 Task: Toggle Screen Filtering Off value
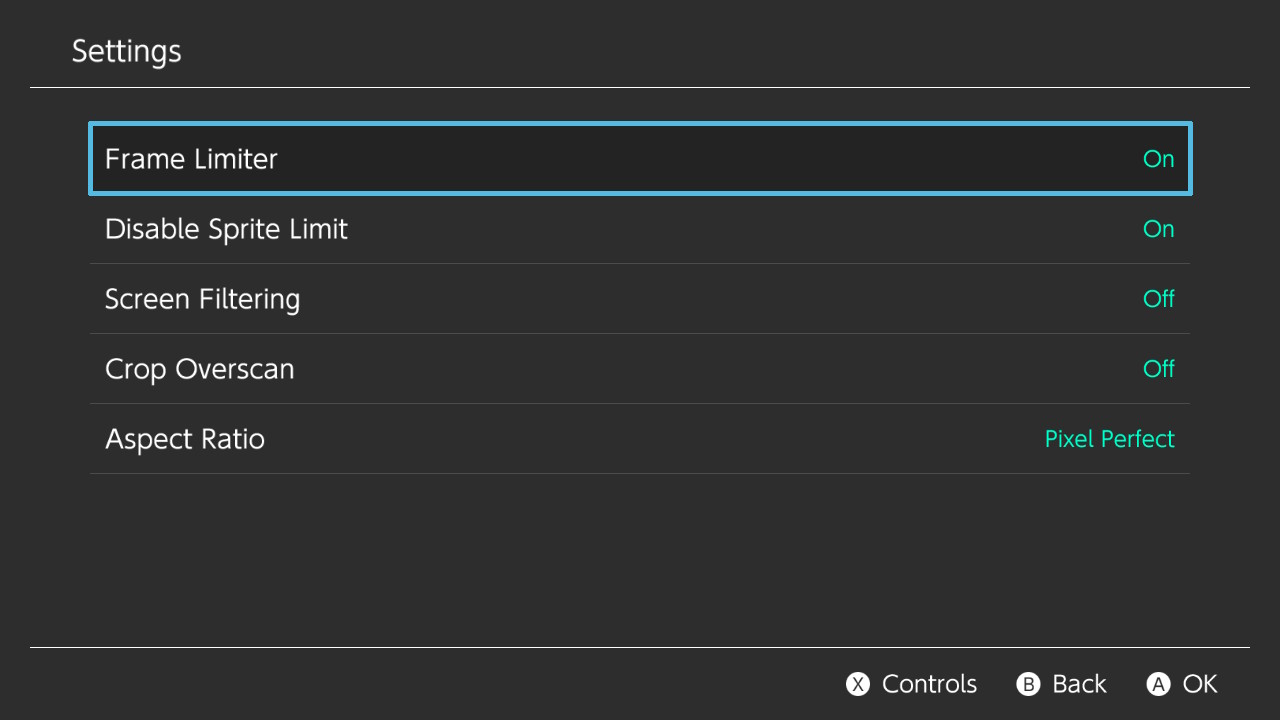point(1158,299)
